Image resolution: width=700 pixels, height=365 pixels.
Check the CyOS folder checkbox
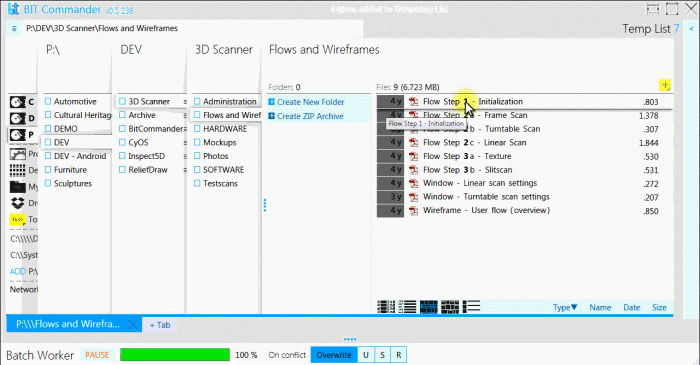[x=122, y=142]
